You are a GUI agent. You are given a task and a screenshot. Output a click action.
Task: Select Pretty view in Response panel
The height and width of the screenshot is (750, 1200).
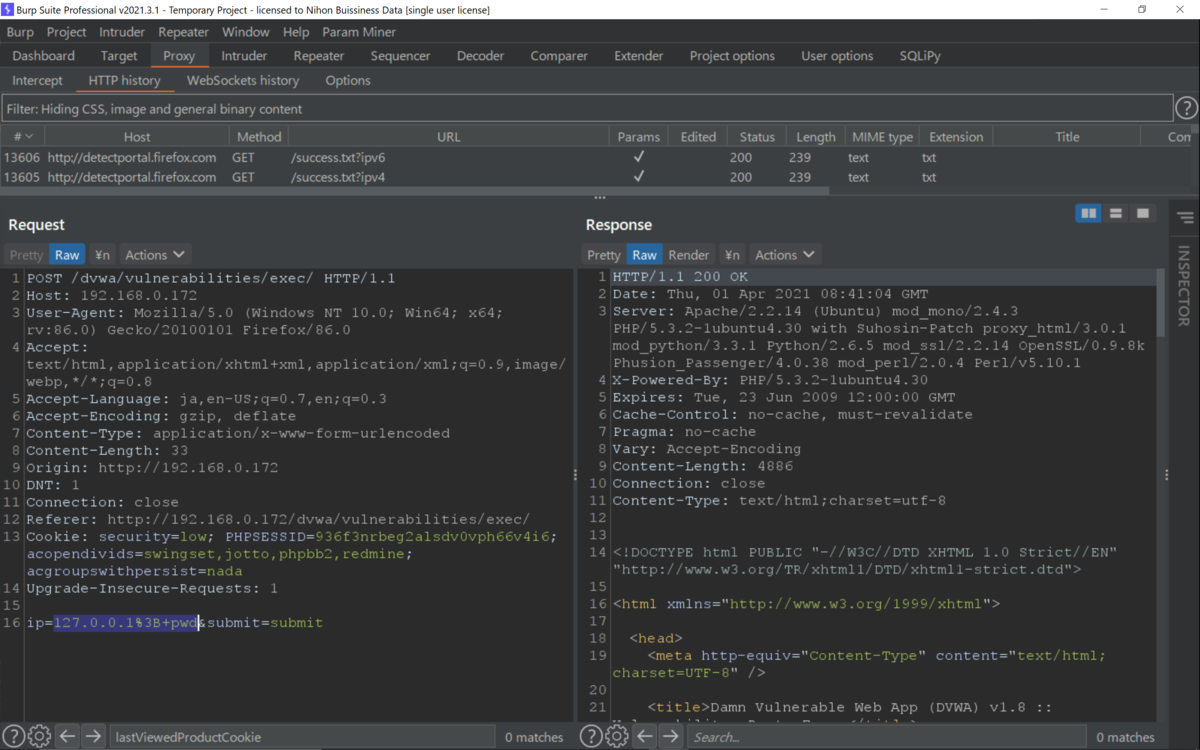point(604,255)
